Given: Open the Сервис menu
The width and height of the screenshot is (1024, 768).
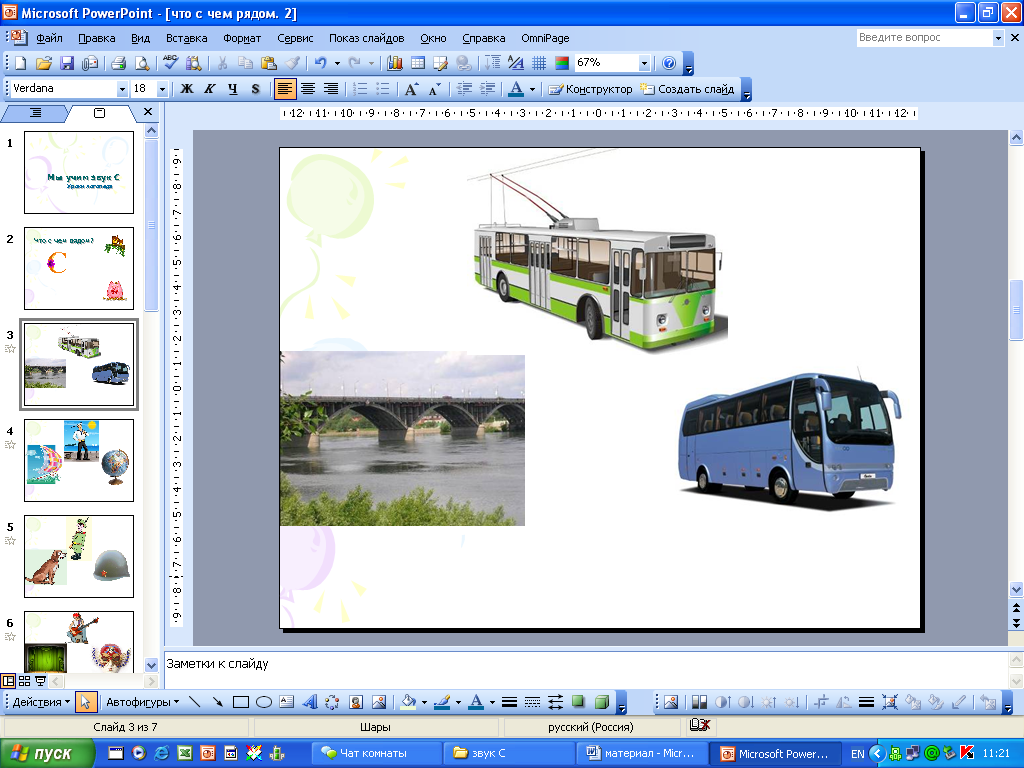Looking at the screenshot, I should [295, 38].
